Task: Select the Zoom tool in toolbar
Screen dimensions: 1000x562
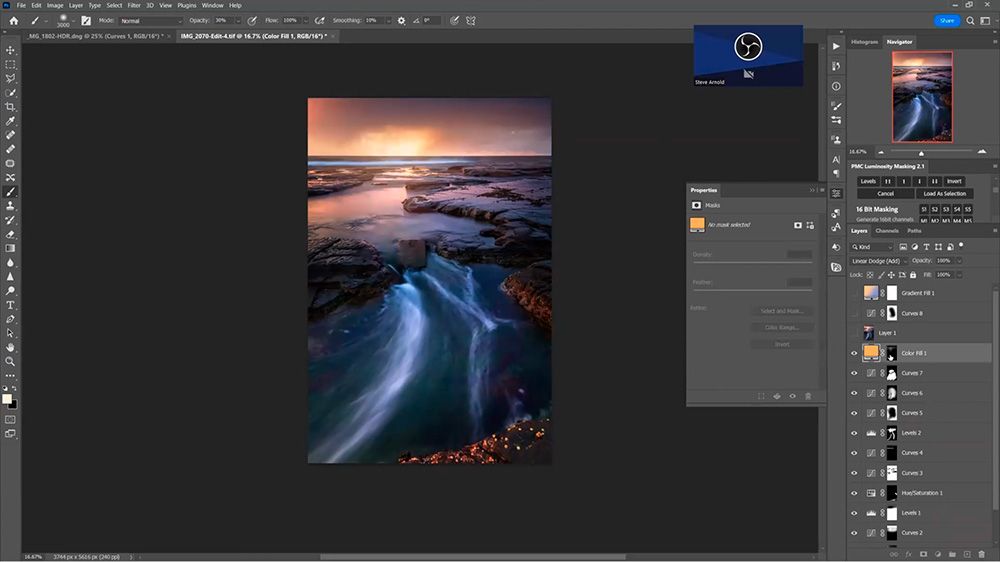Action: 11,361
